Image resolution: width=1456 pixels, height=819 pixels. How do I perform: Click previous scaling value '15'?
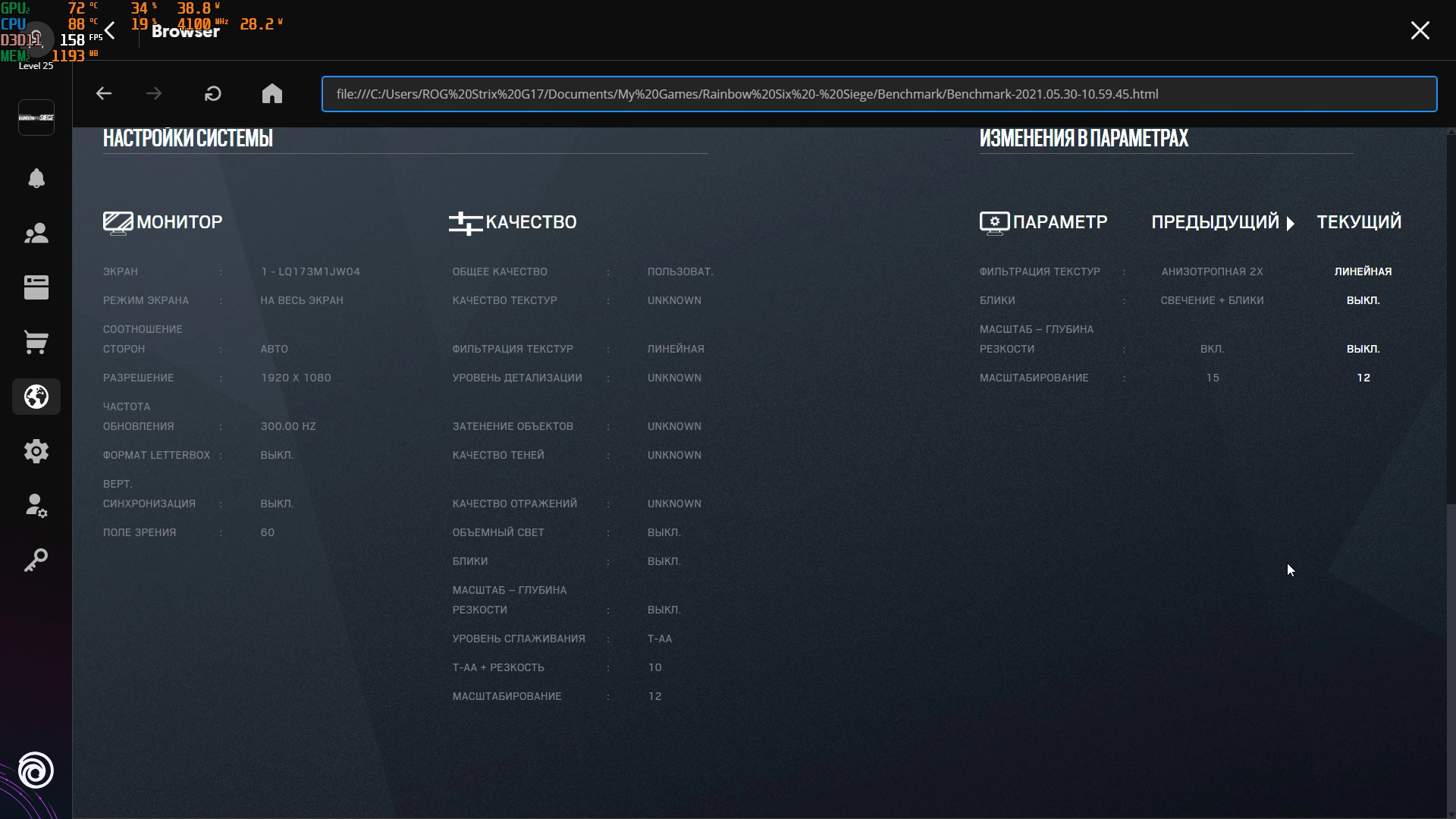pyautogui.click(x=1213, y=378)
